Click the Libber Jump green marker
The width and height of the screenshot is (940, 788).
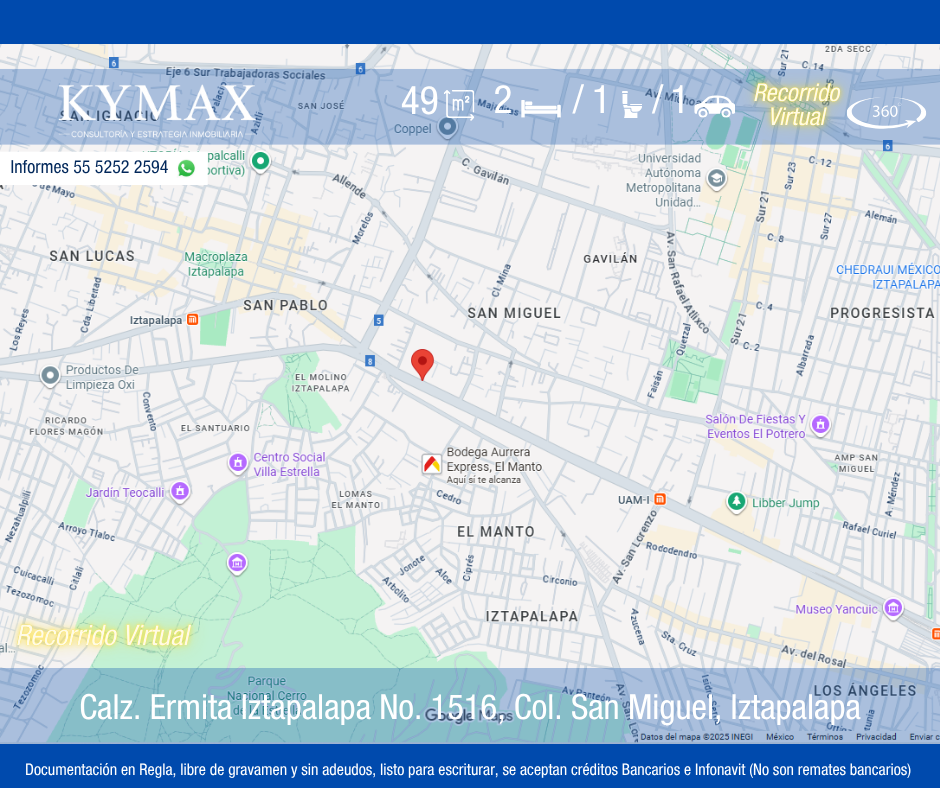coord(736,502)
